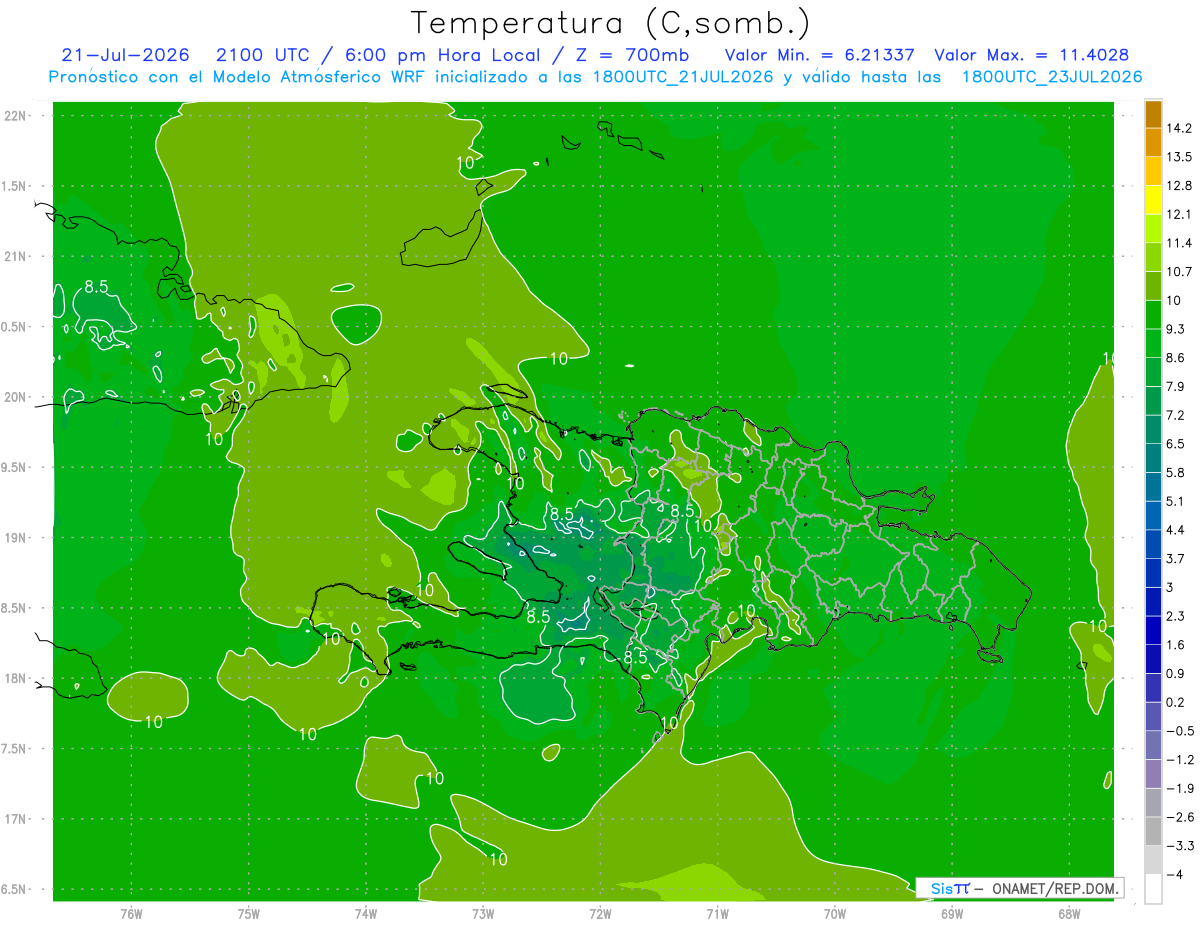Click the '71W' longitude label
This screenshot has width=1200, height=927.
[717, 913]
